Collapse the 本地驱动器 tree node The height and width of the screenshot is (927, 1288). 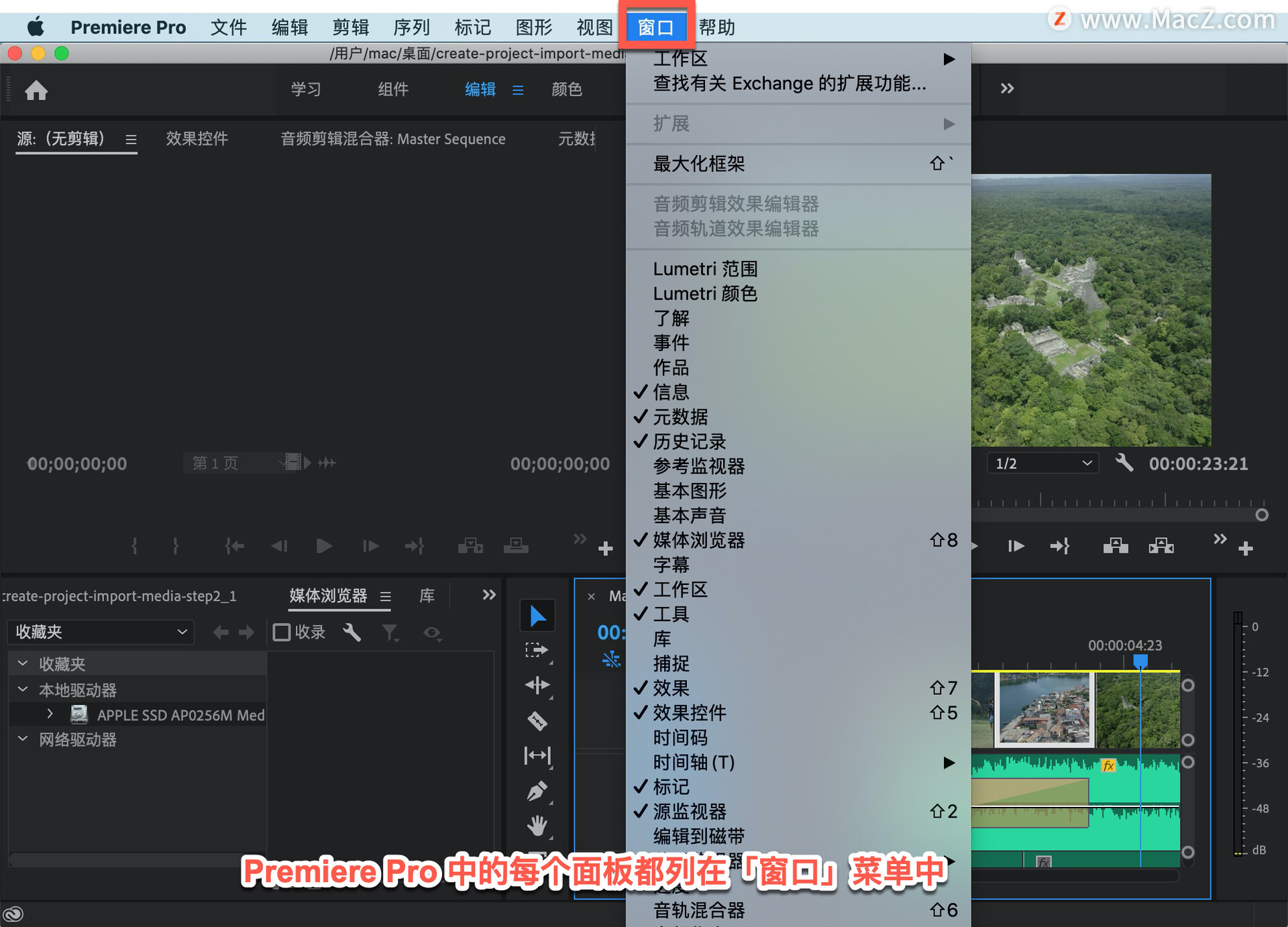click(23, 690)
